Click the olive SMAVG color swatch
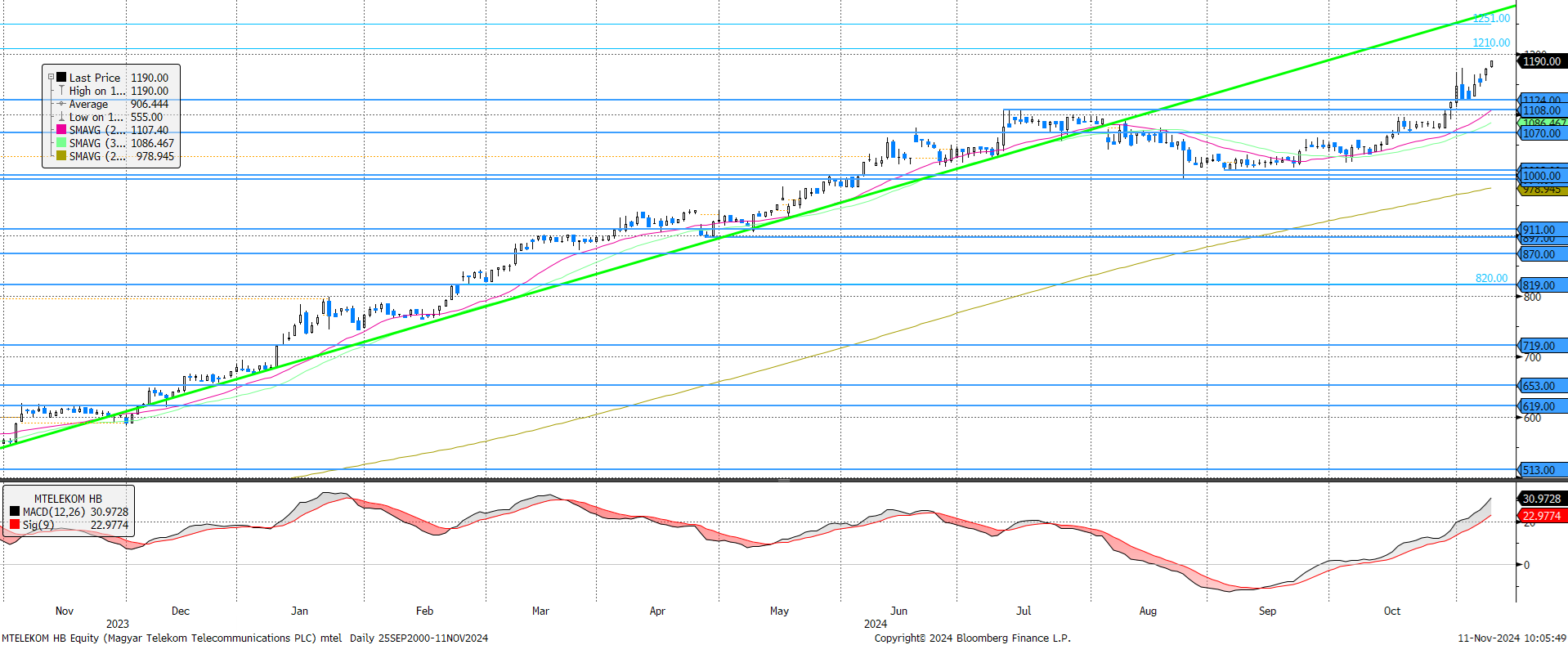This screenshot has height=645, width=1568. (x=61, y=156)
